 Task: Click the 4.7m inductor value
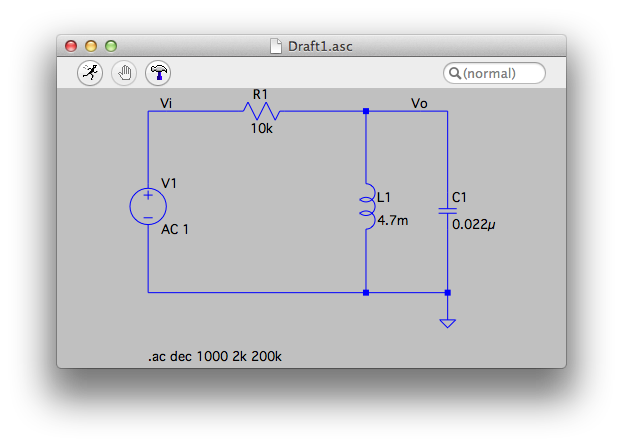[392, 220]
